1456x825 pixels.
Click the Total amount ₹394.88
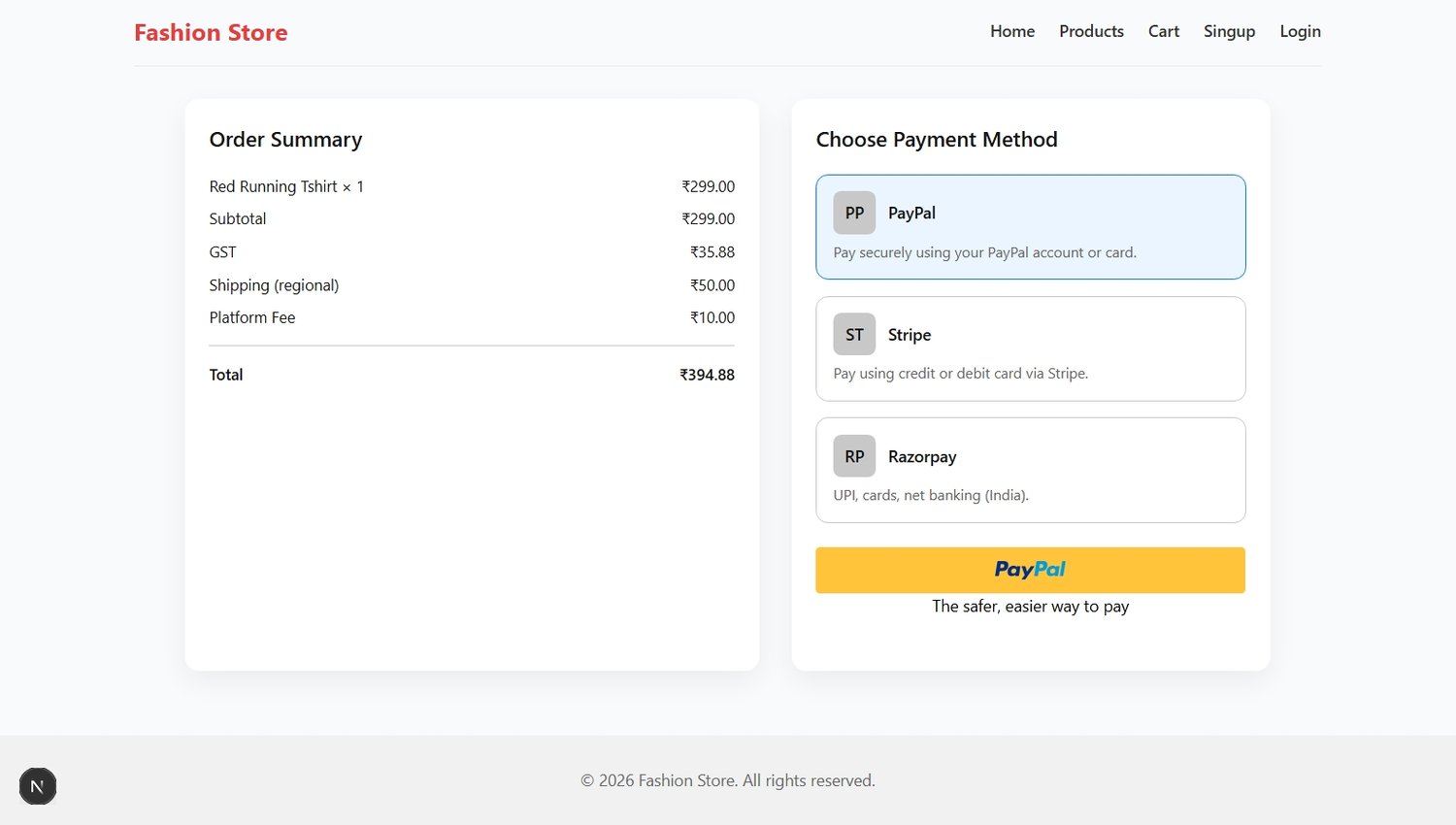click(707, 375)
